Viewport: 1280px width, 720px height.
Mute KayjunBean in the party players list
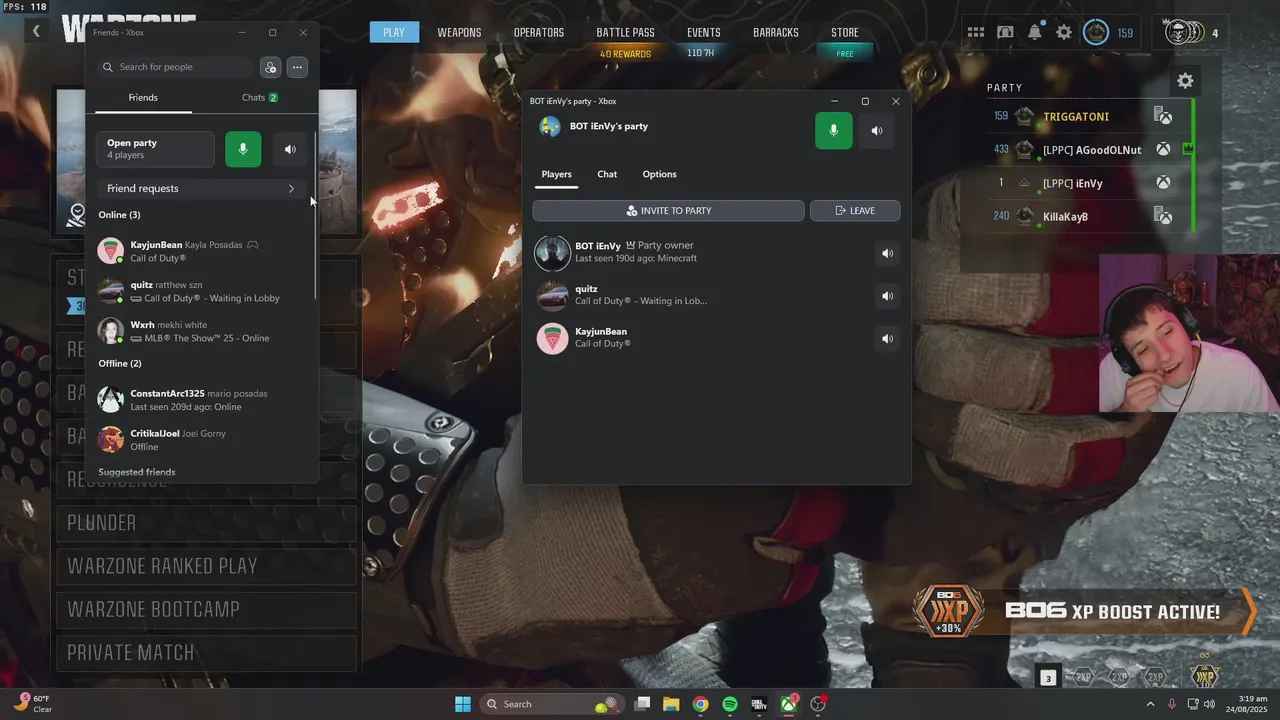pyautogui.click(x=887, y=339)
